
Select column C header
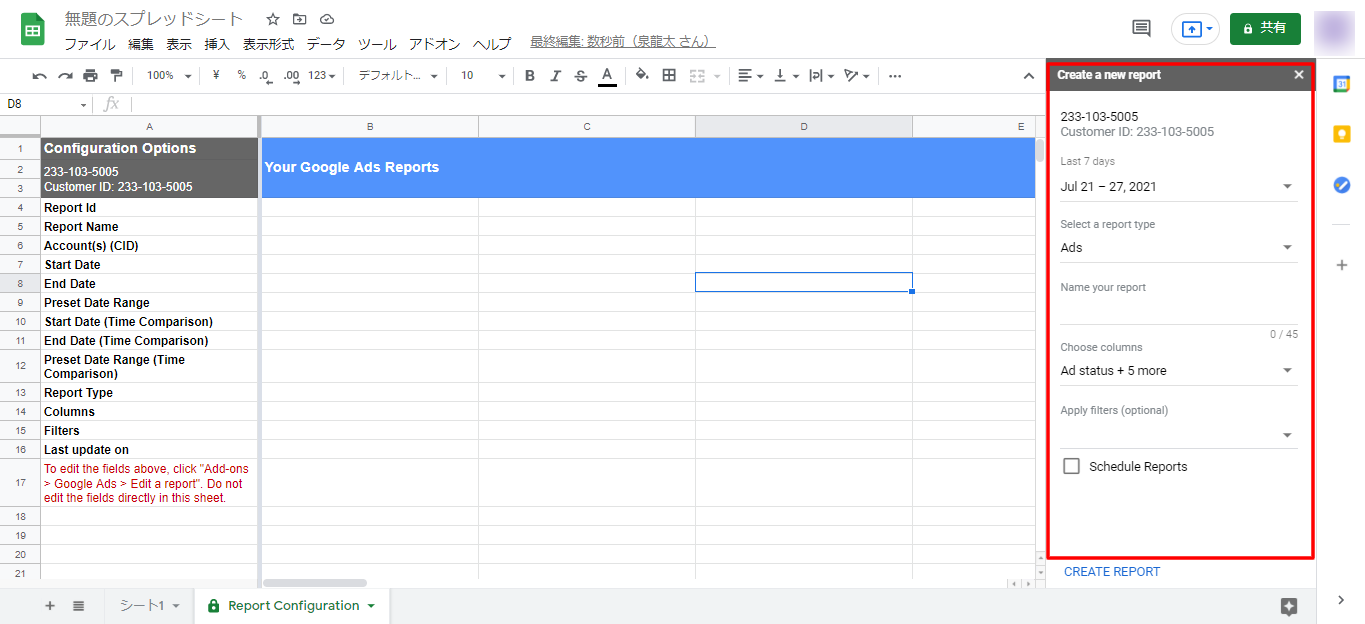(587, 126)
